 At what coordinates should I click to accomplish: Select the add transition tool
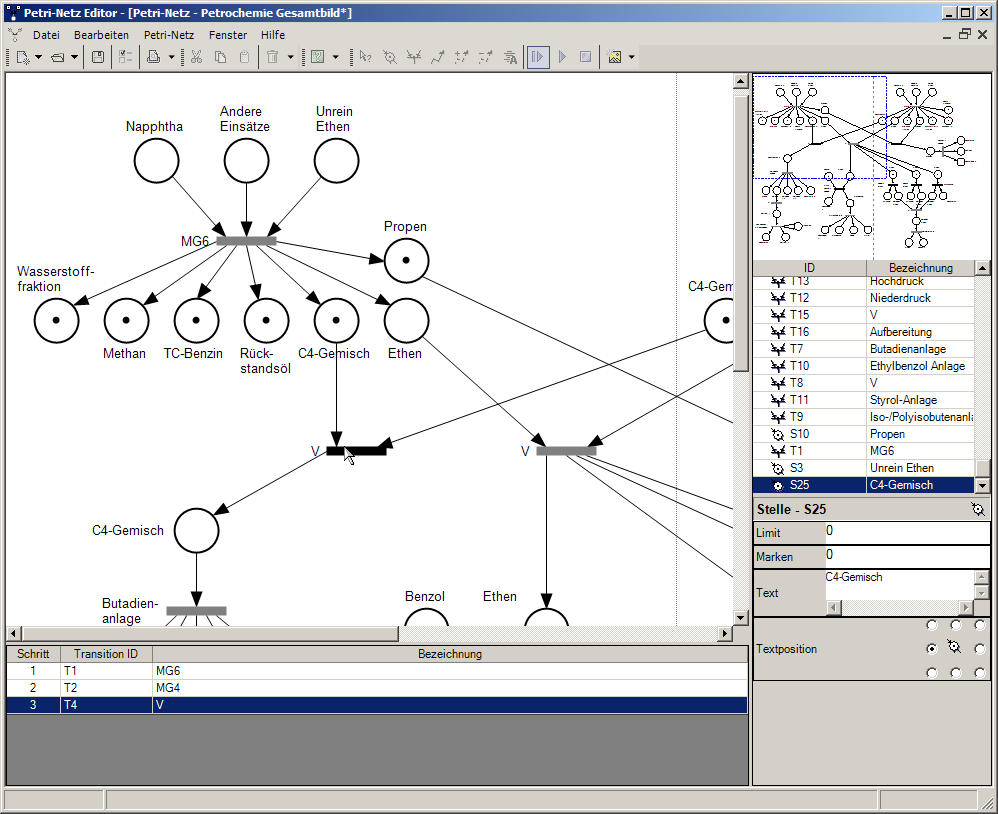414,57
